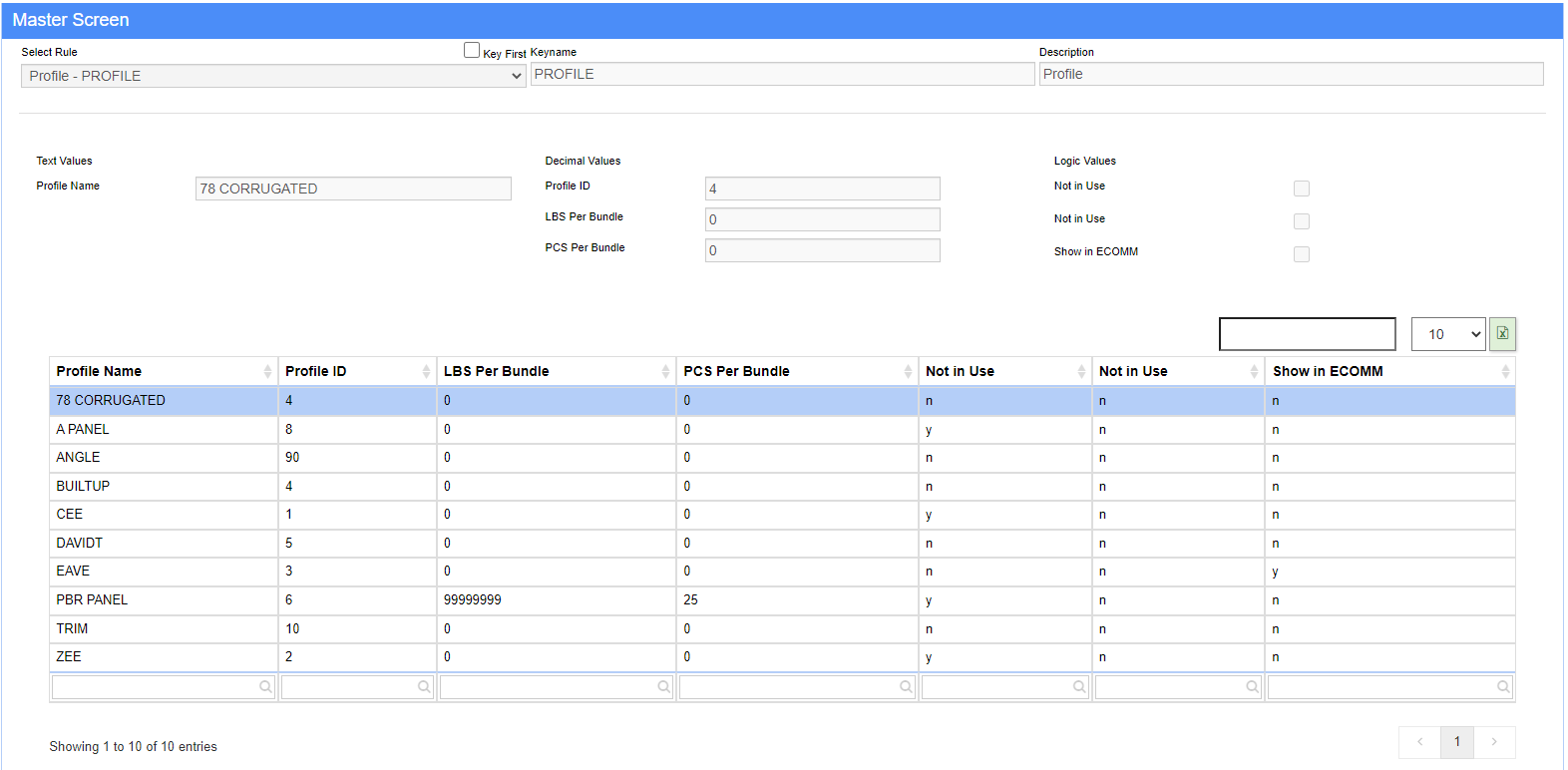Open the Select Rule dropdown
Screen dimensions: 1568x770
272,76
